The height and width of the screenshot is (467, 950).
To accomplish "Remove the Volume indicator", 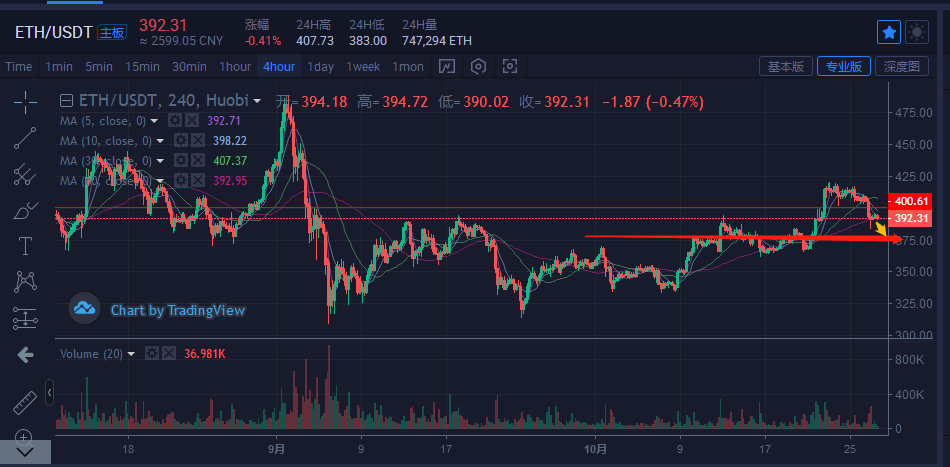I will click(169, 353).
